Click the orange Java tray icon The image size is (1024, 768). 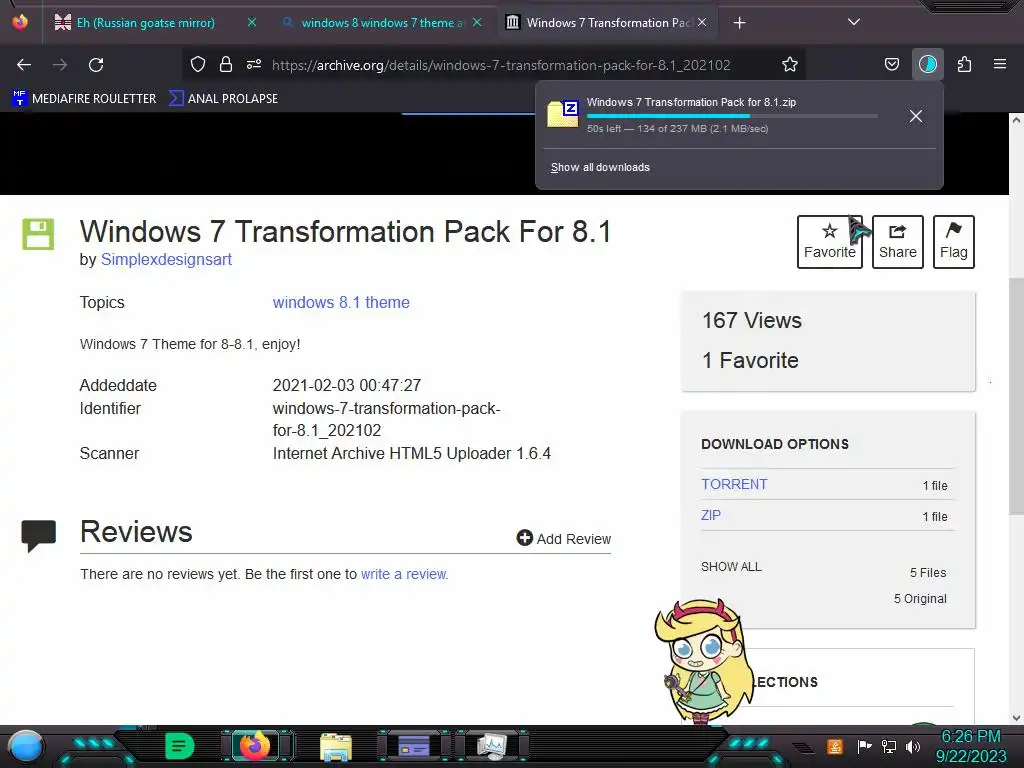[835, 746]
